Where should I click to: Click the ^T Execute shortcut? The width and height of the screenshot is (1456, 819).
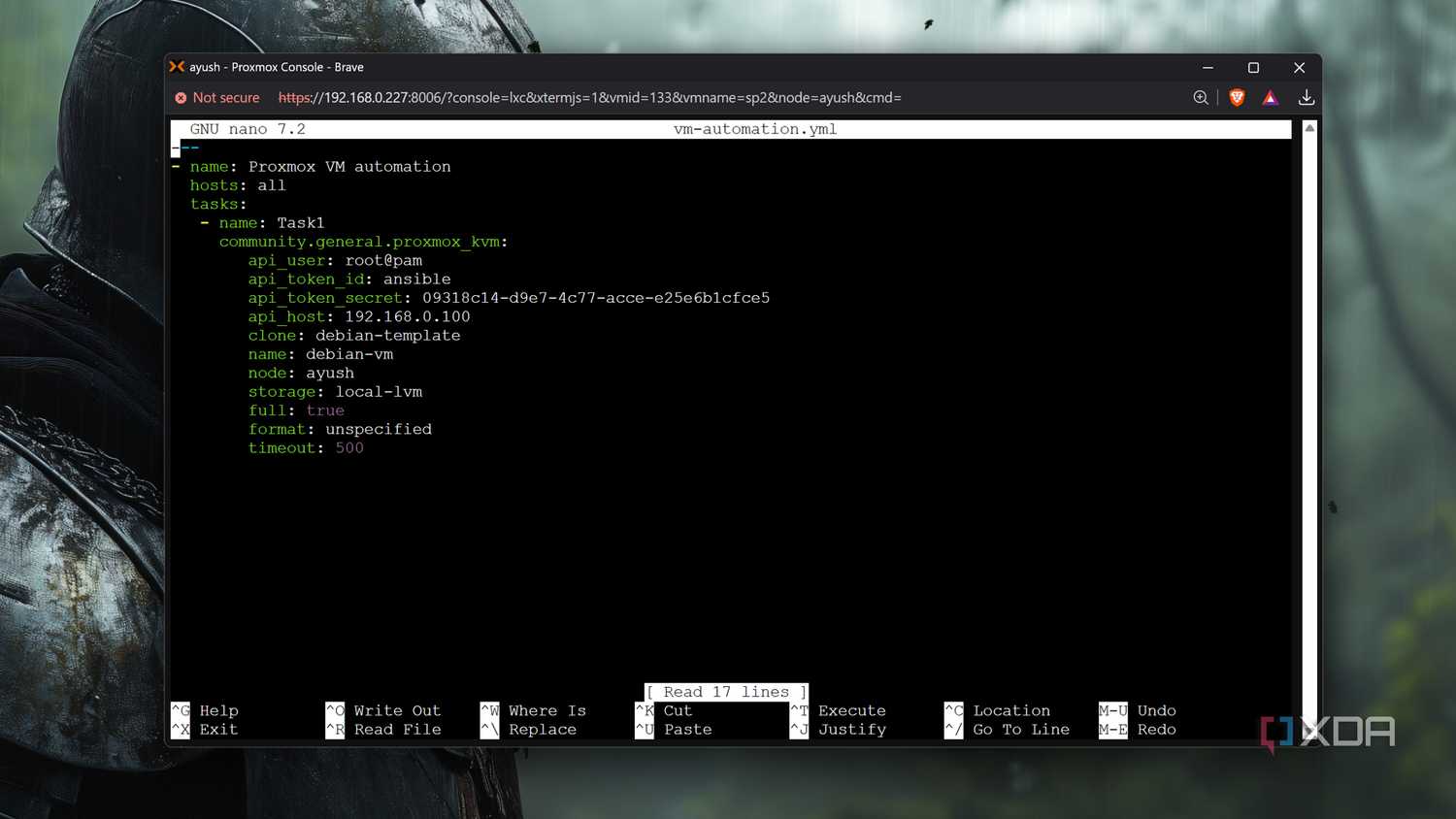coord(838,711)
